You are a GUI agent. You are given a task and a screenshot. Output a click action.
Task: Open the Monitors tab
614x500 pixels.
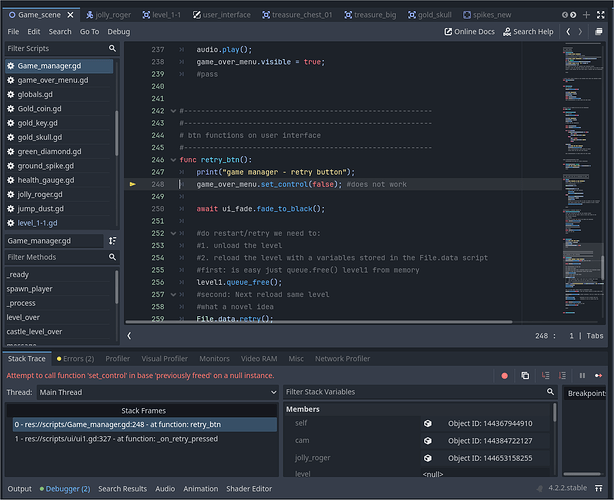[x=214, y=359]
